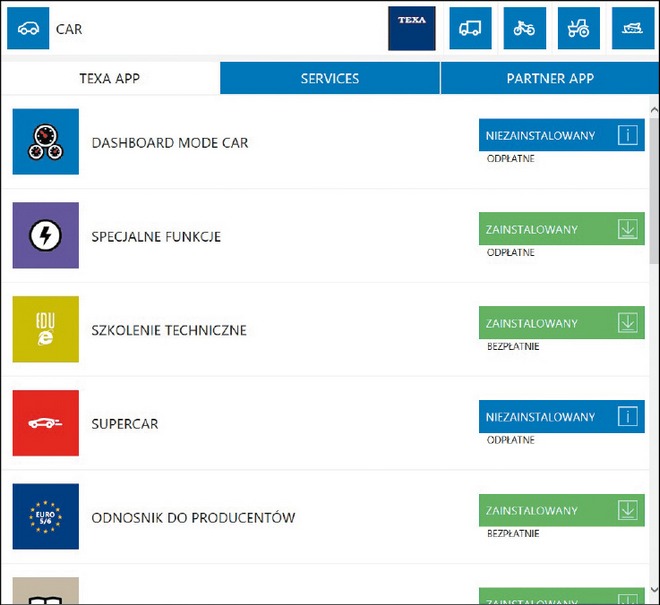The width and height of the screenshot is (660, 605).
Task: Click the car category icon
Action: point(28,29)
